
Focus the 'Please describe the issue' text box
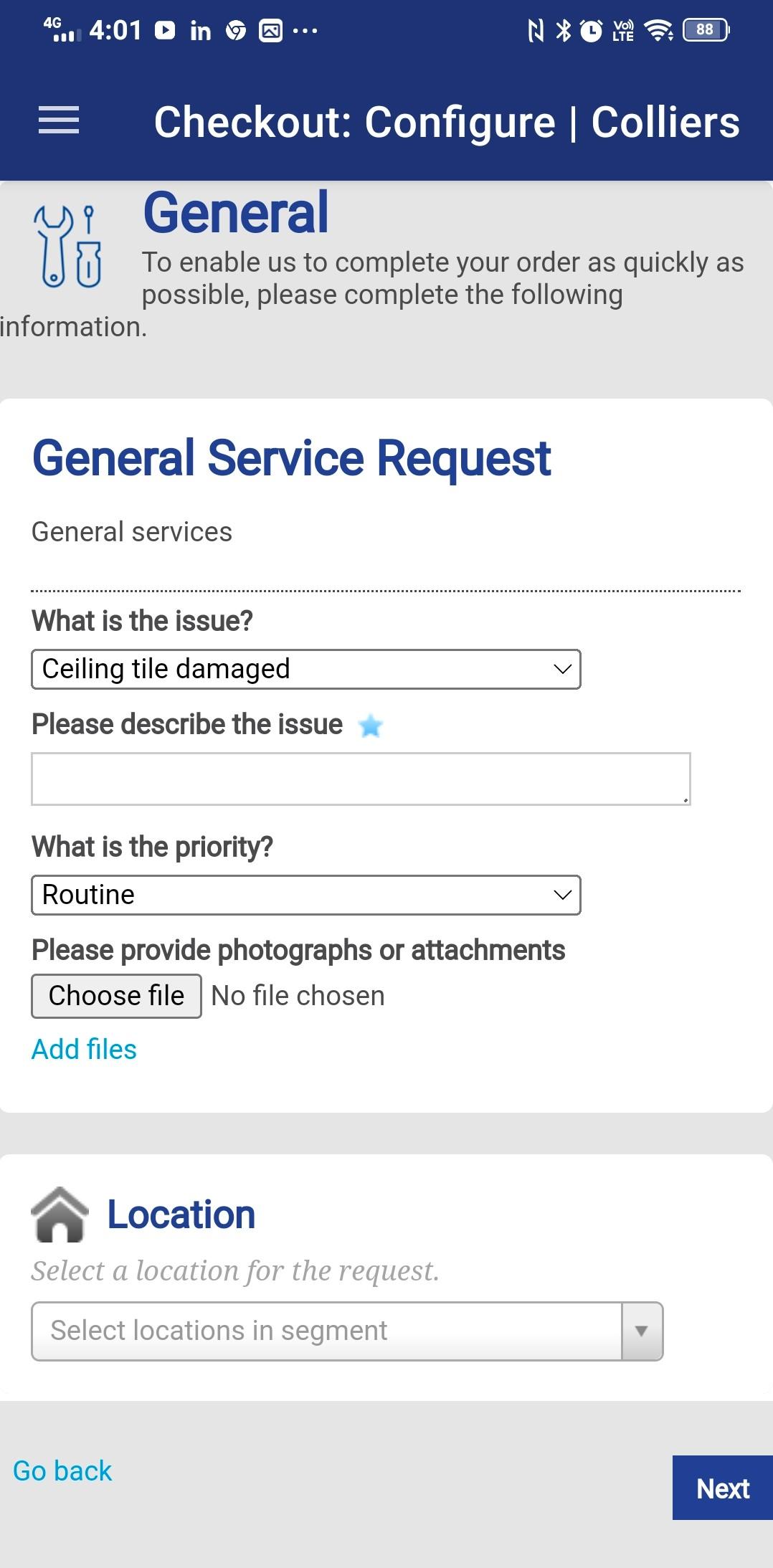(x=361, y=779)
